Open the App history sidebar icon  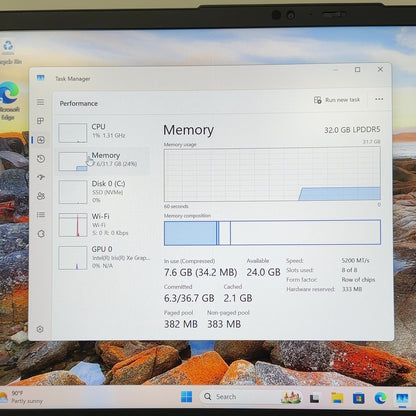pos(41,159)
